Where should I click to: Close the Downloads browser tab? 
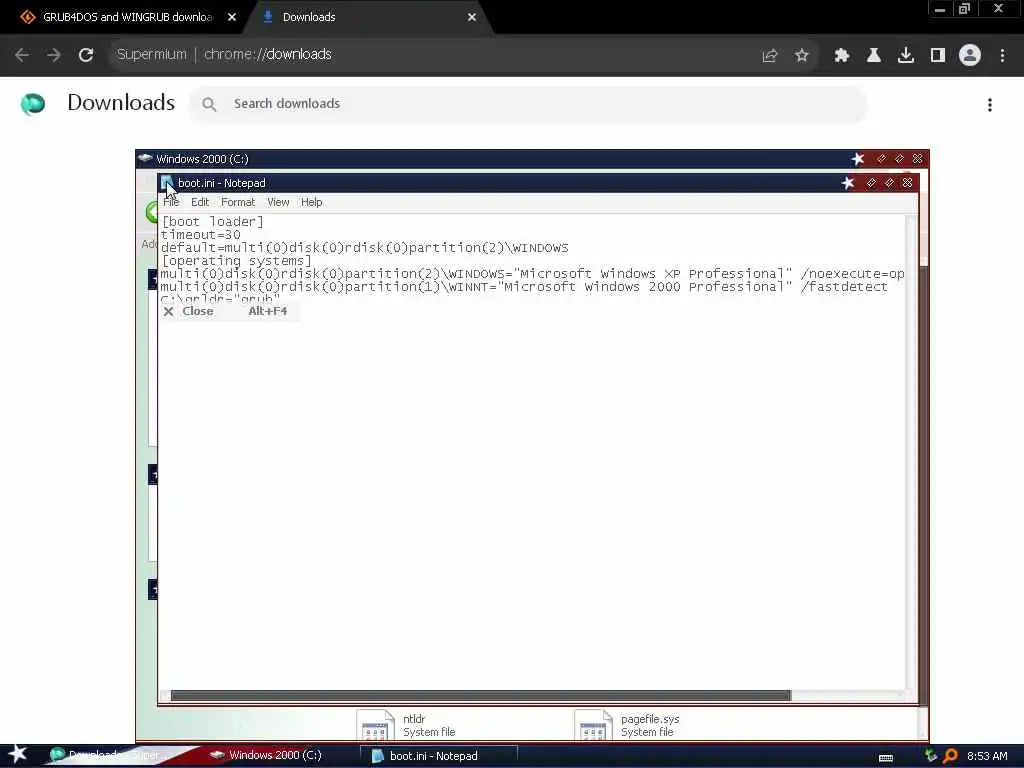tap(472, 17)
